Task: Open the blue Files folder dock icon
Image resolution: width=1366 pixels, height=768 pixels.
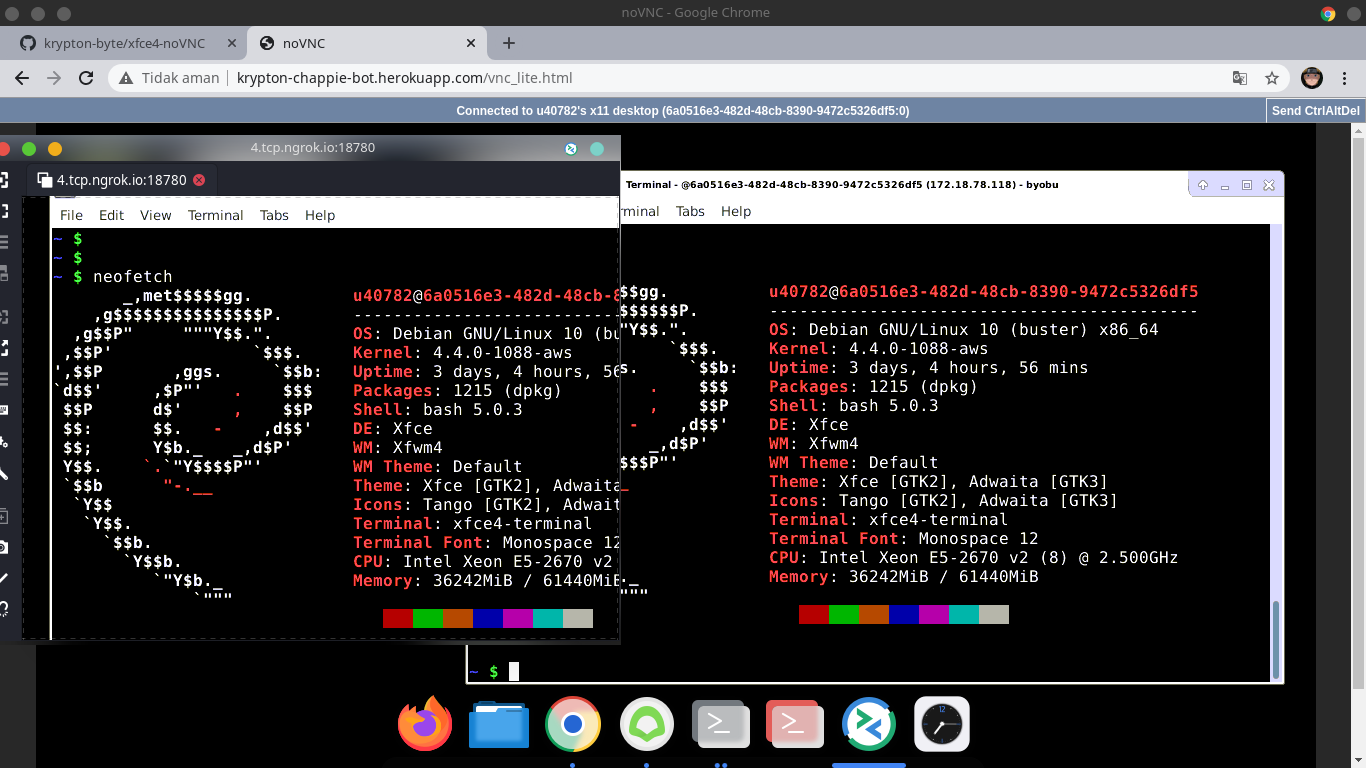Action: click(499, 724)
